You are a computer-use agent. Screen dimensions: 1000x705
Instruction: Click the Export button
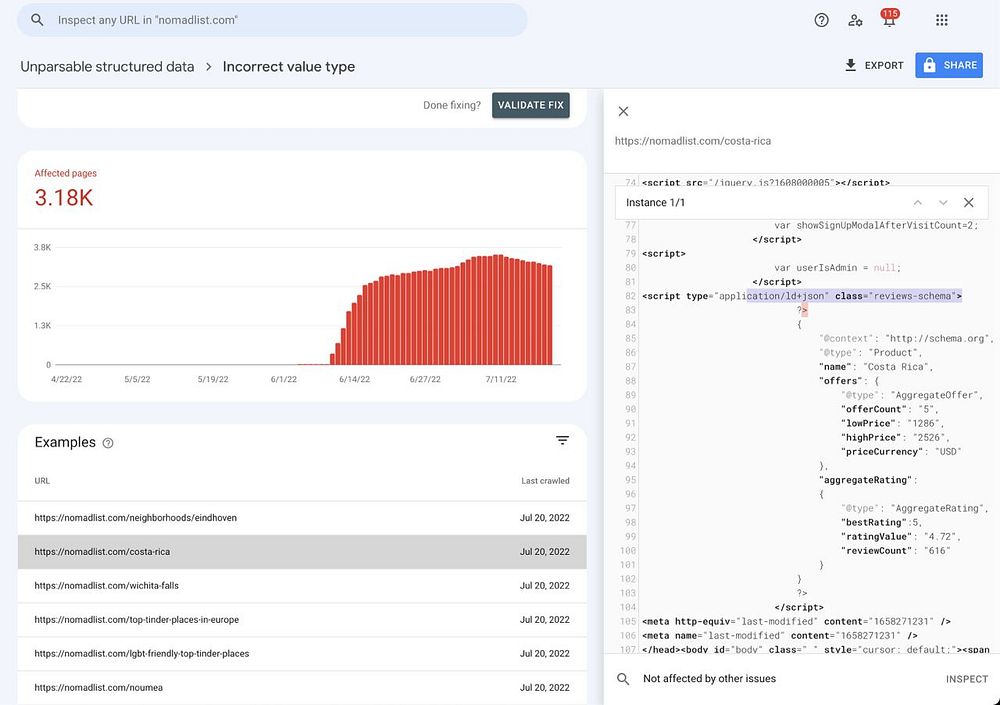tap(873, 65)
